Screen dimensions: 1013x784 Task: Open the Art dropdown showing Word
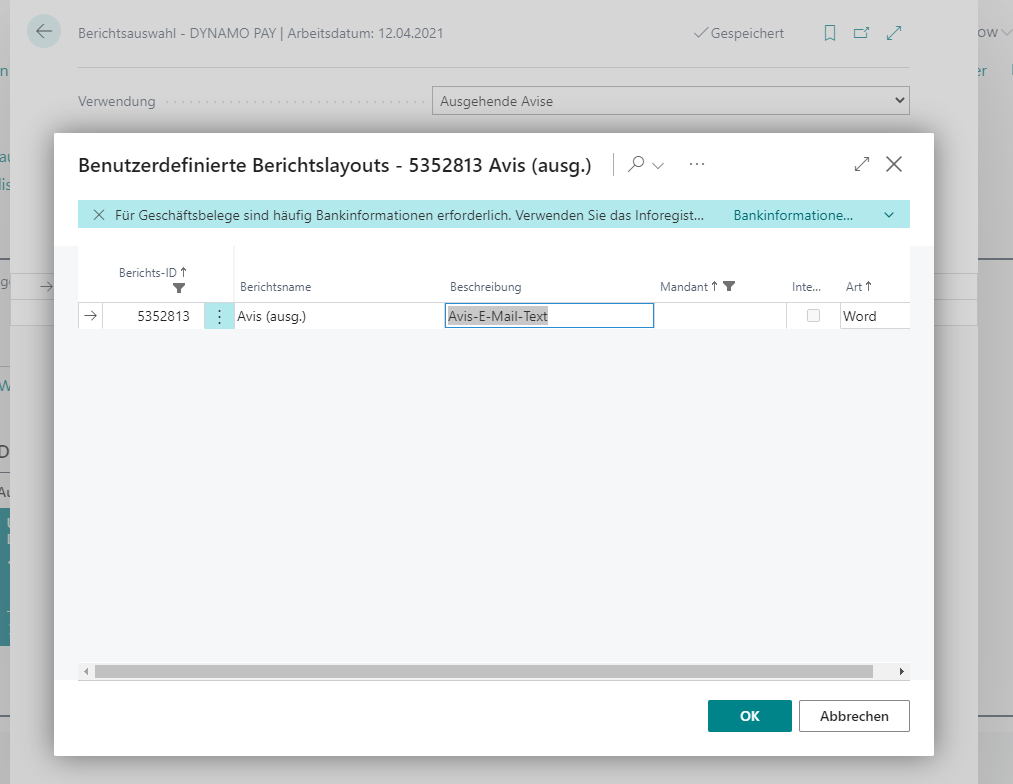(x=875, y=316)
